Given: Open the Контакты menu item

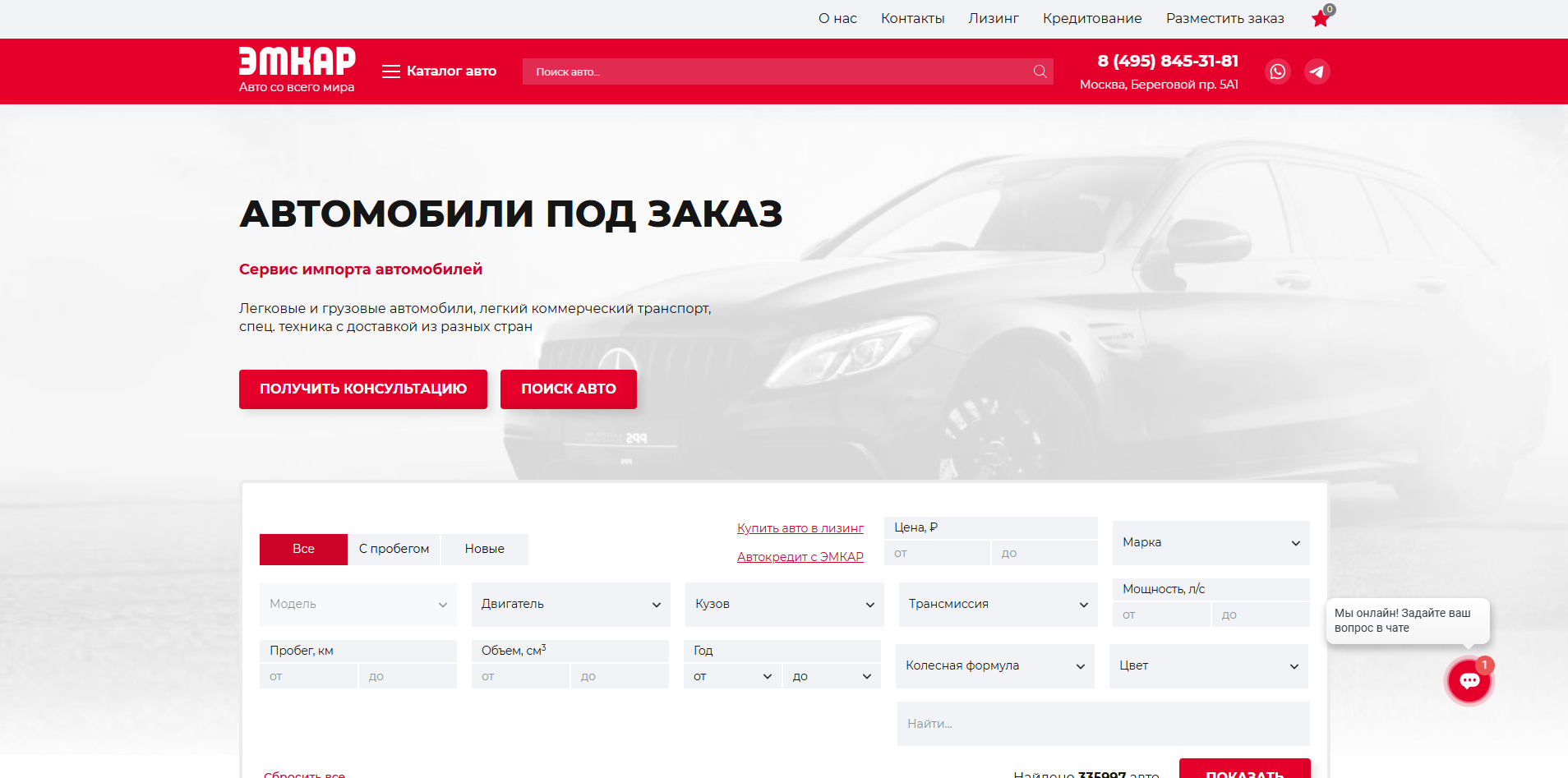Looking at the screenshot, I should (912, 18).
